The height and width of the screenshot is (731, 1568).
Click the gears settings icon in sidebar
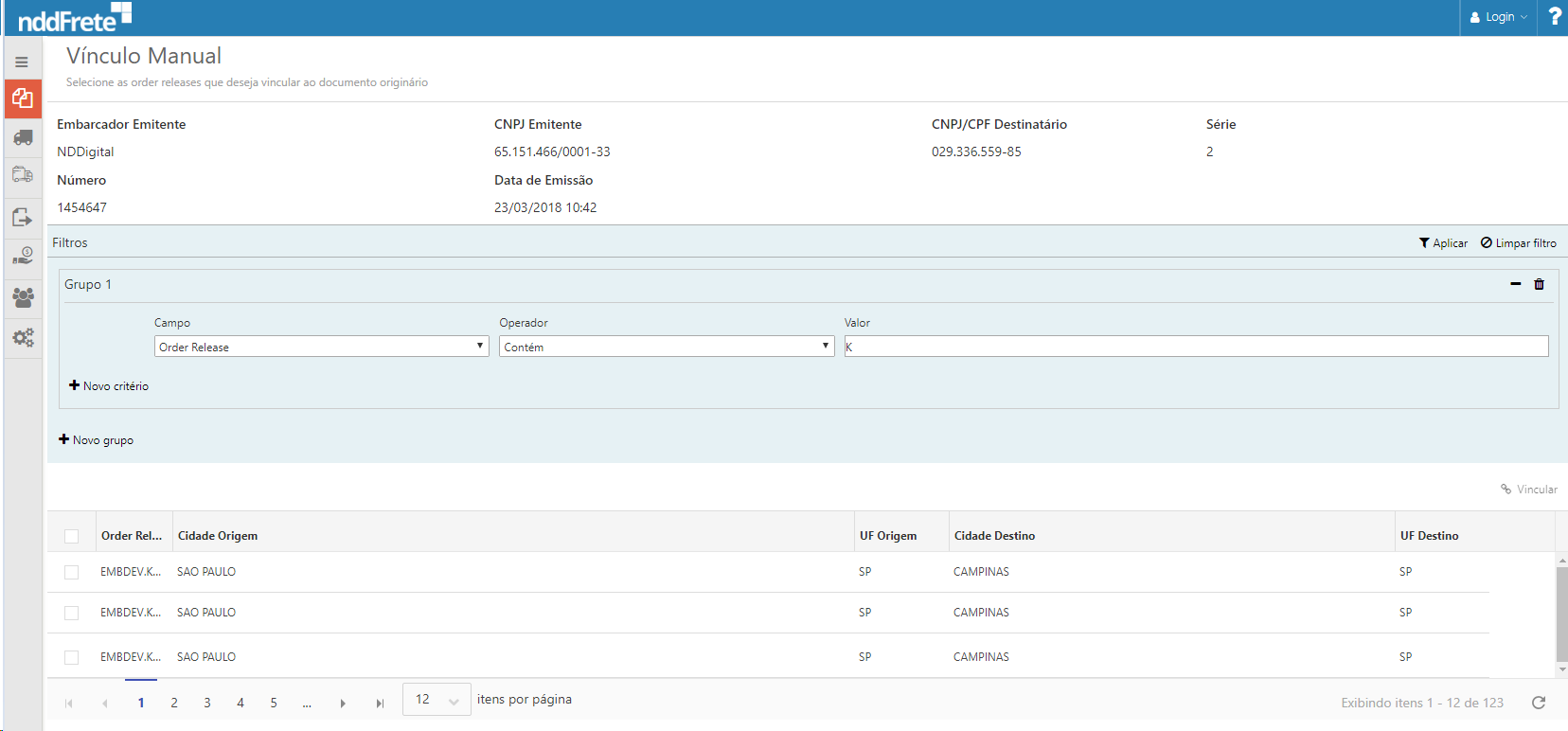[x=23, y=337]
